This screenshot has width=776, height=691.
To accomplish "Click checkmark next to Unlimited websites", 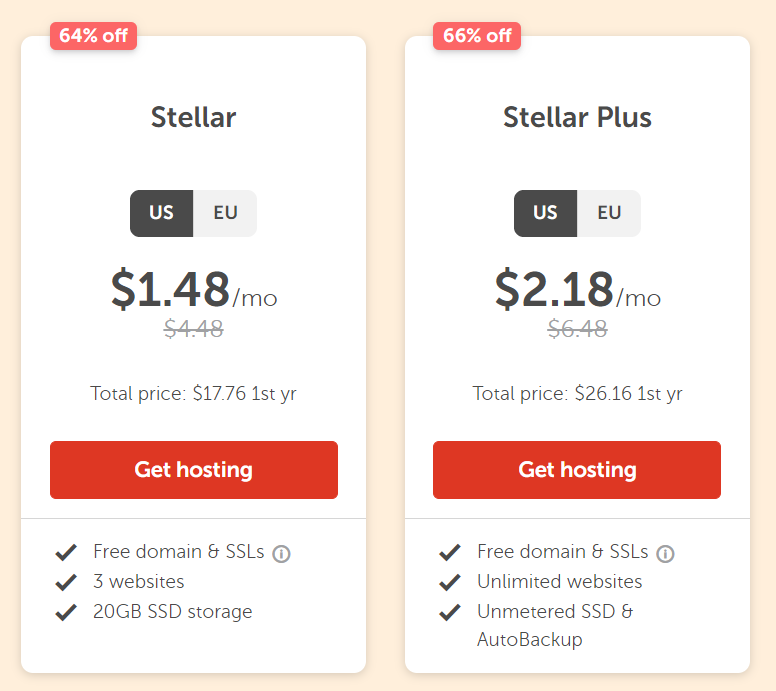I will pyautogui.click(x=450, y=582).
